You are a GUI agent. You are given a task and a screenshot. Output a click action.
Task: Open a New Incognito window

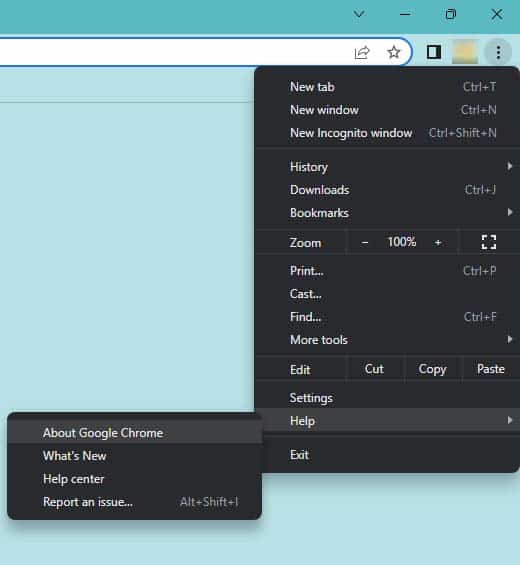click(387, 133)
